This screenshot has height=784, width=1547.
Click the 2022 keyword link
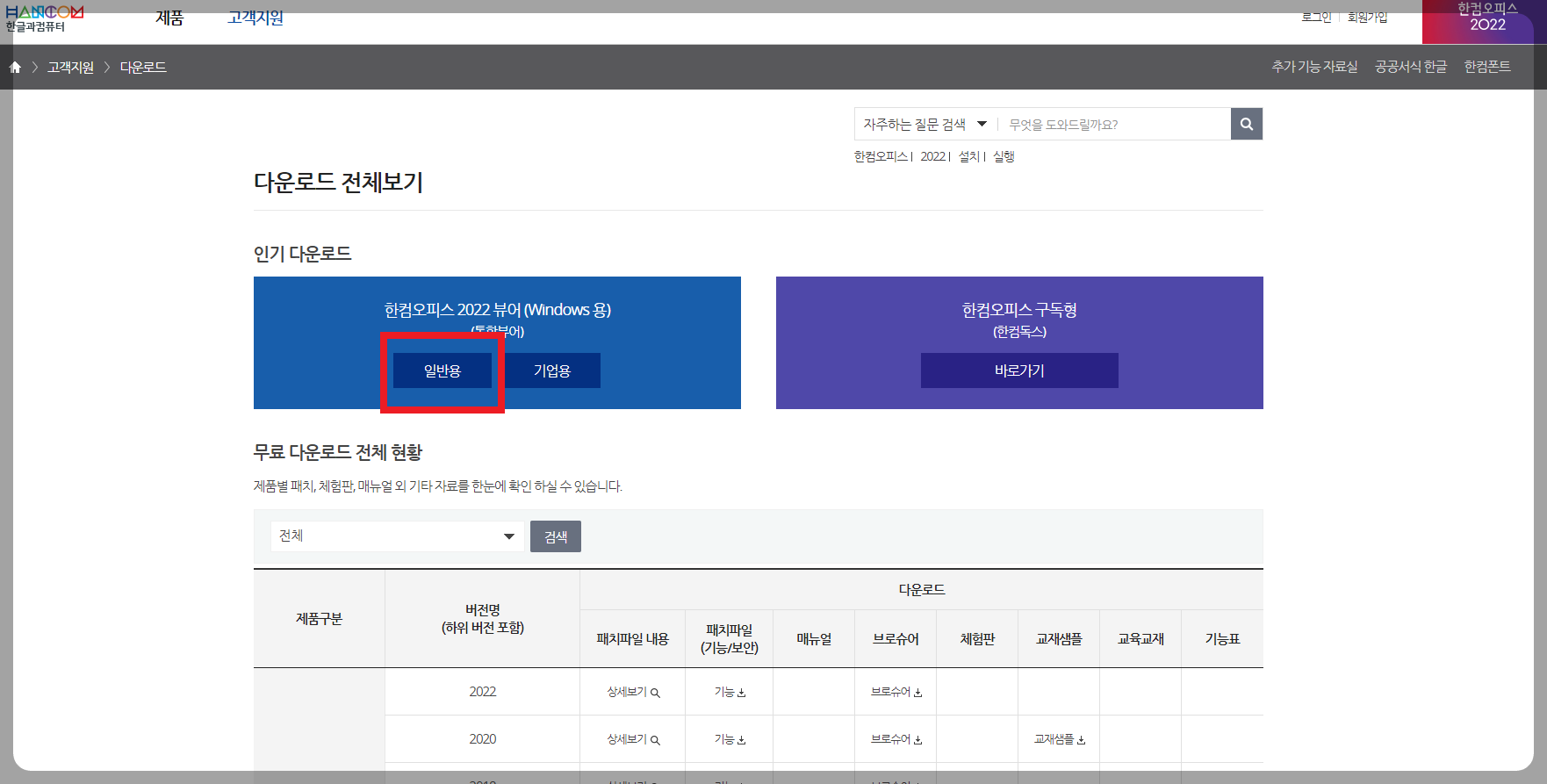933,156
